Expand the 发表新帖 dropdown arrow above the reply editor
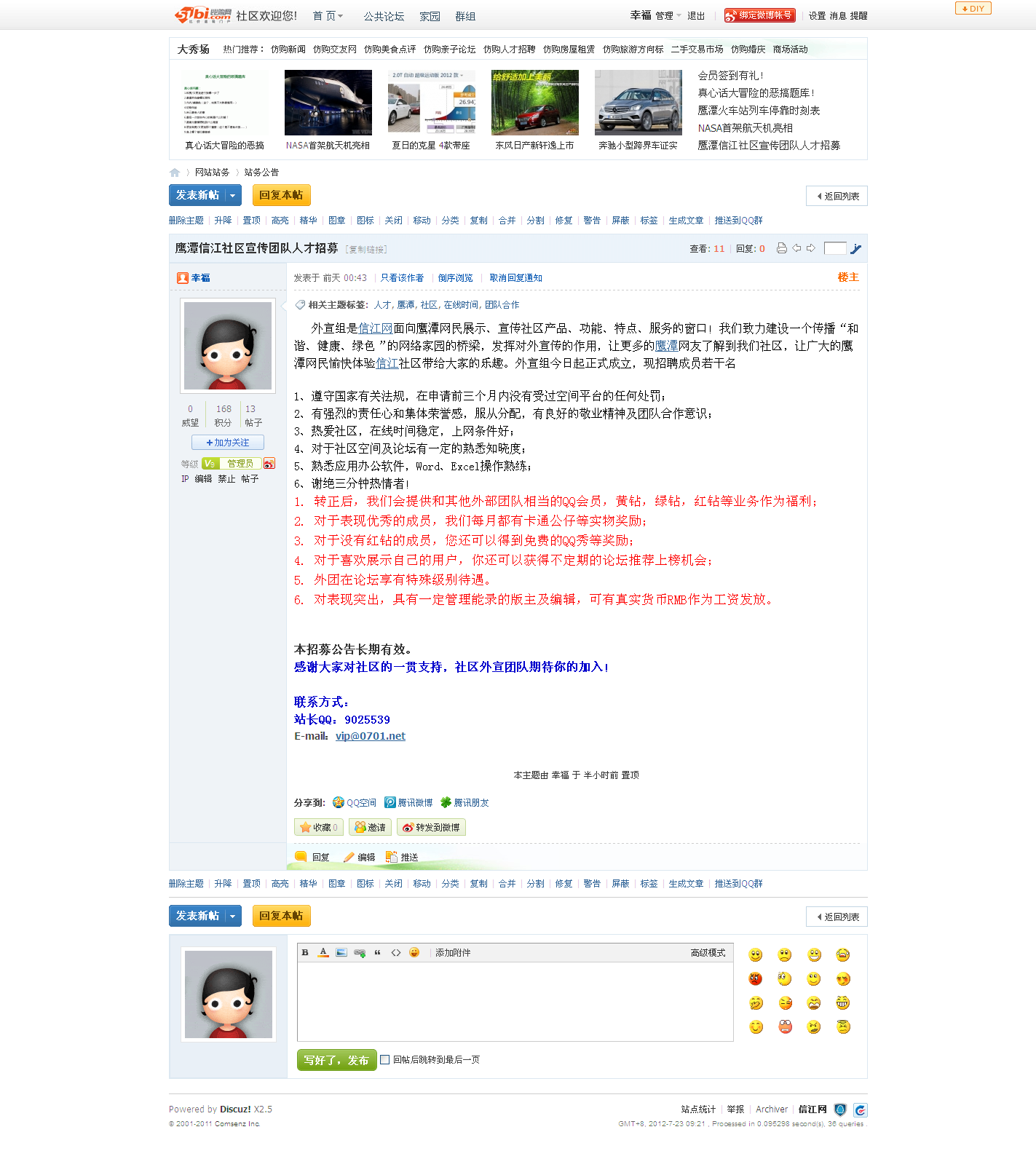The image size is (1036, 1167). pos(233,917)
